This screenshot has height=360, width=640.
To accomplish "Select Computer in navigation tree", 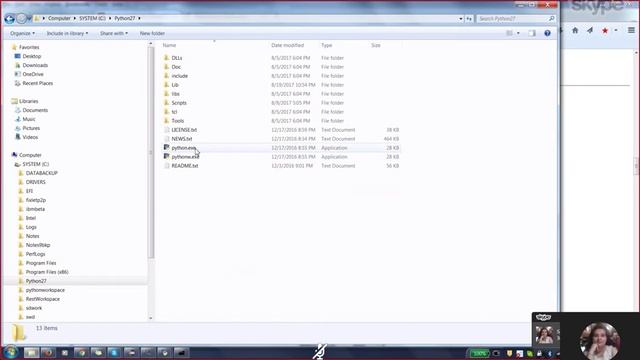I will pos(30,155).
